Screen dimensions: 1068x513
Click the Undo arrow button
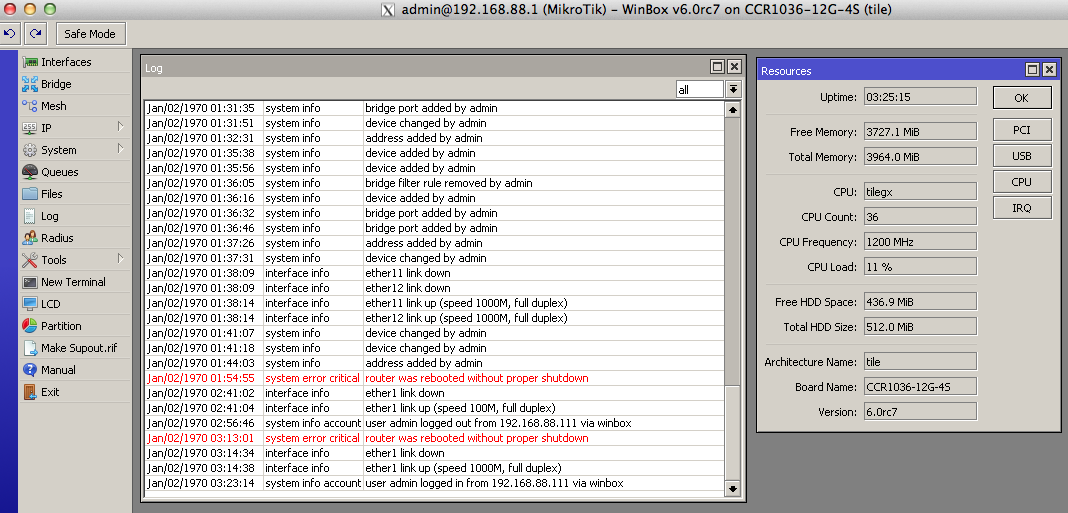coord(10,33)
